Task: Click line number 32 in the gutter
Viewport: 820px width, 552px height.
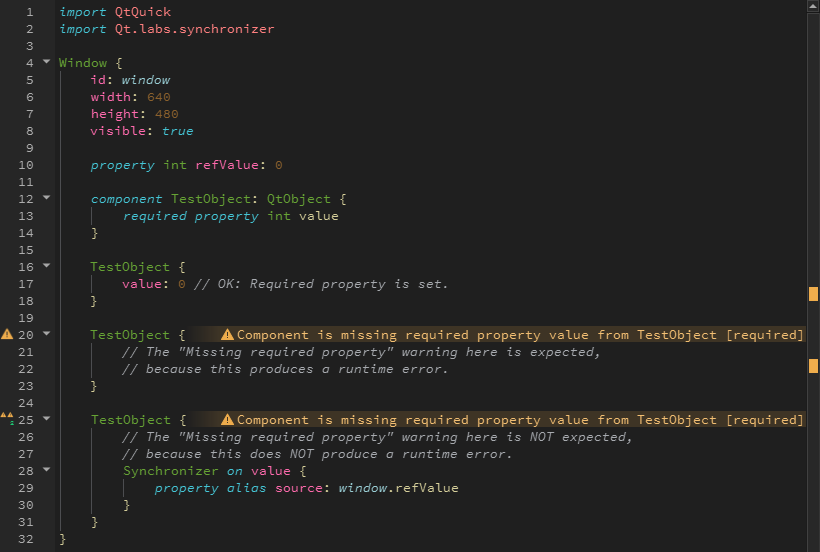Action: (x=26, y=539)
